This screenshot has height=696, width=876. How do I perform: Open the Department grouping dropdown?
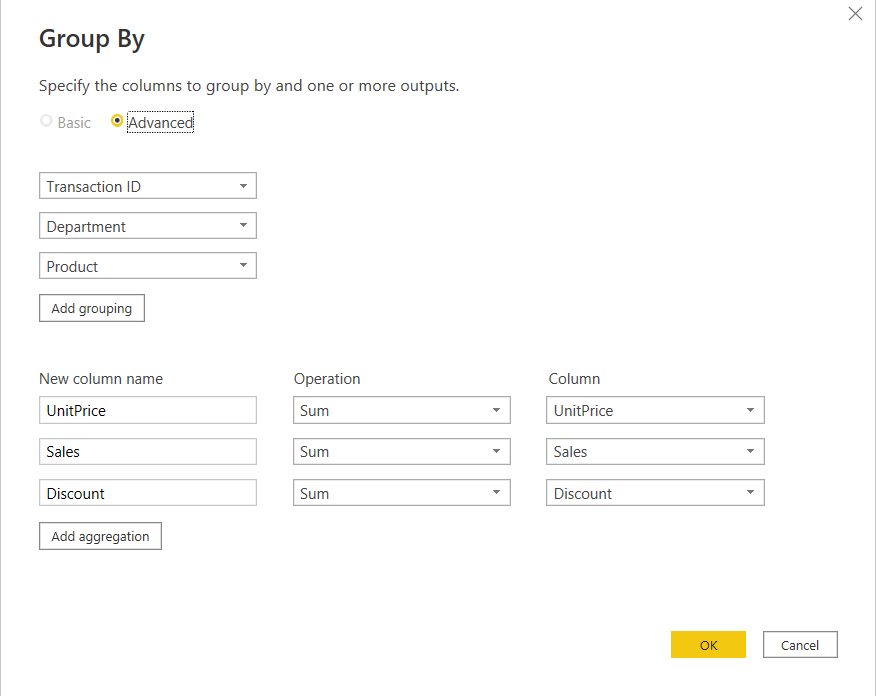pos(147,226)
